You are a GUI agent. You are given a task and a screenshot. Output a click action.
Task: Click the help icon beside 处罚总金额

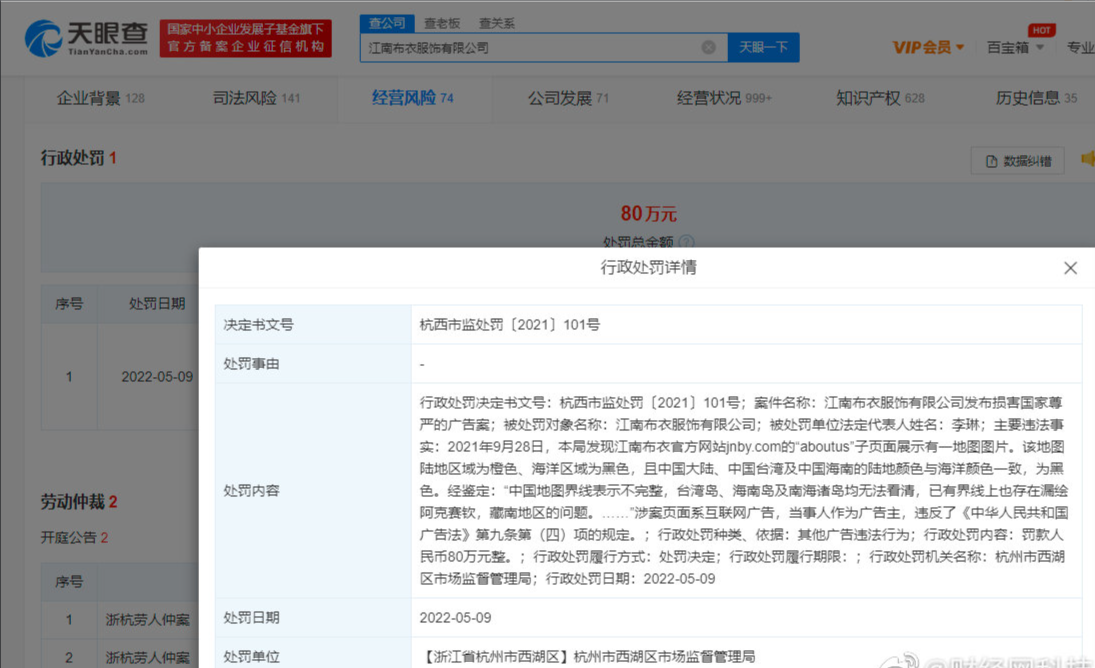pos(687,242)
